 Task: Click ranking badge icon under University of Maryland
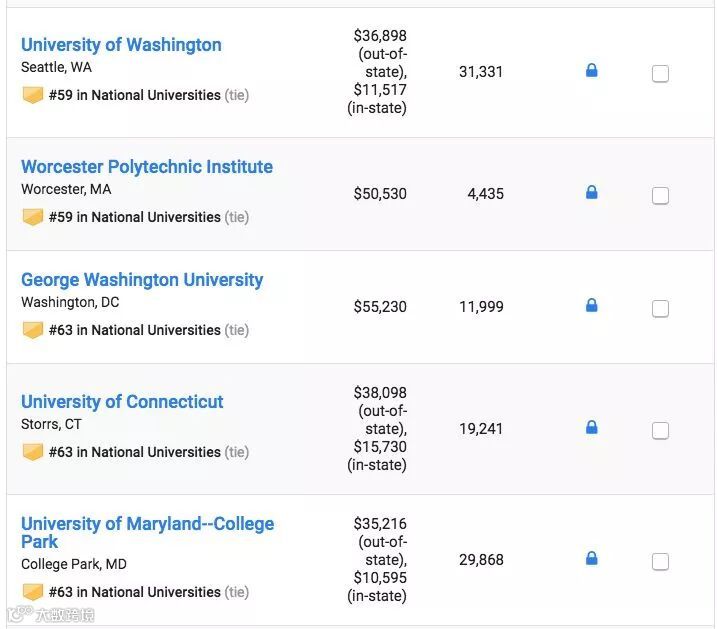[33, 592]
